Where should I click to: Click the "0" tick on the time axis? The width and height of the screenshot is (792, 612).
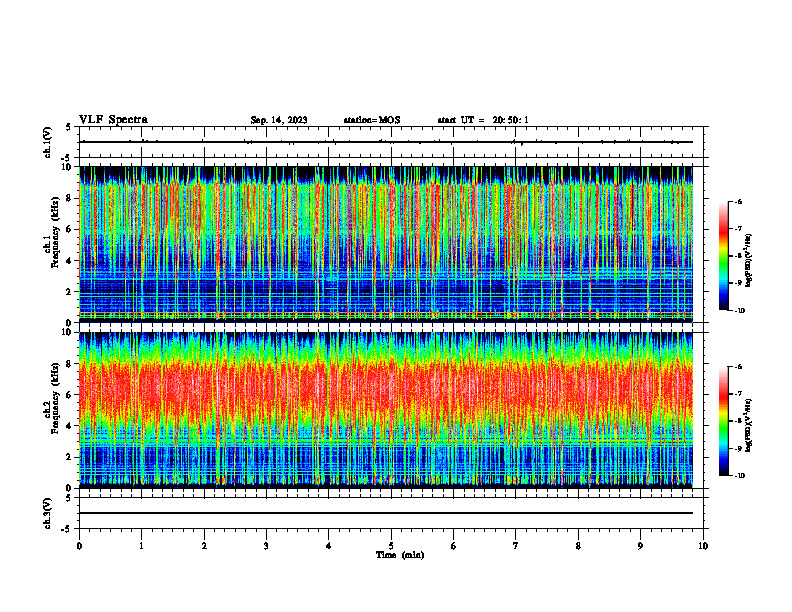[79, 546]
